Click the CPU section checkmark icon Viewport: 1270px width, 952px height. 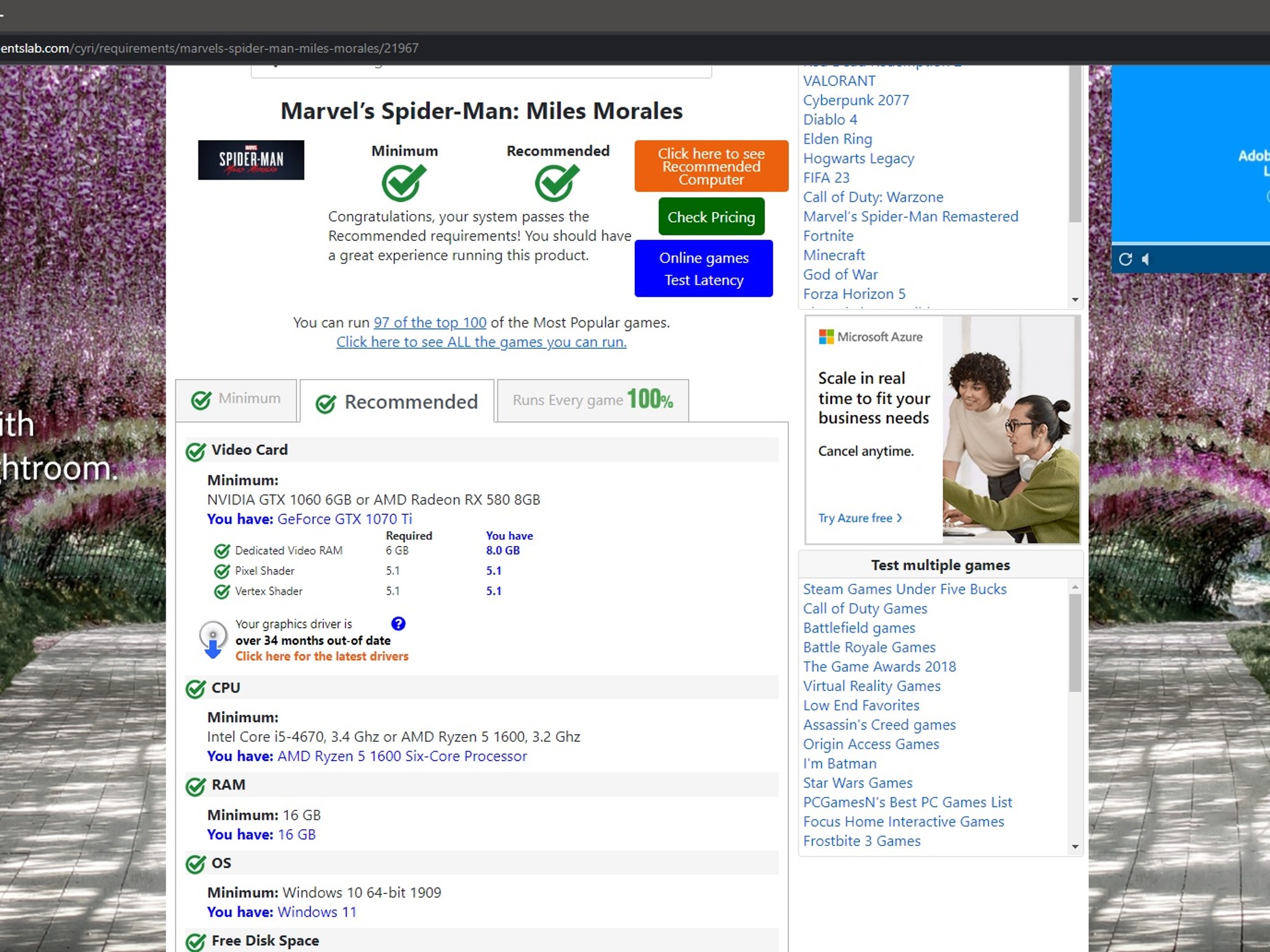point(195,689)
